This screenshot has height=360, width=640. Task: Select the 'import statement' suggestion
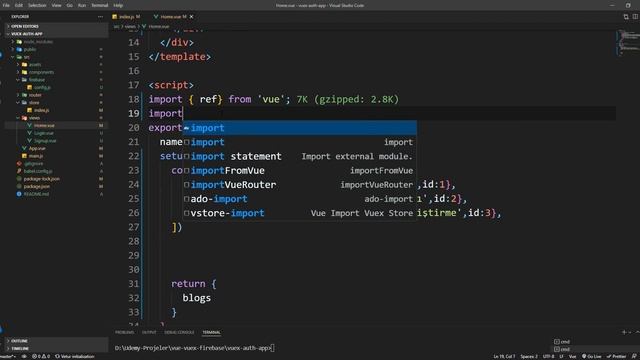click(300, 156)
